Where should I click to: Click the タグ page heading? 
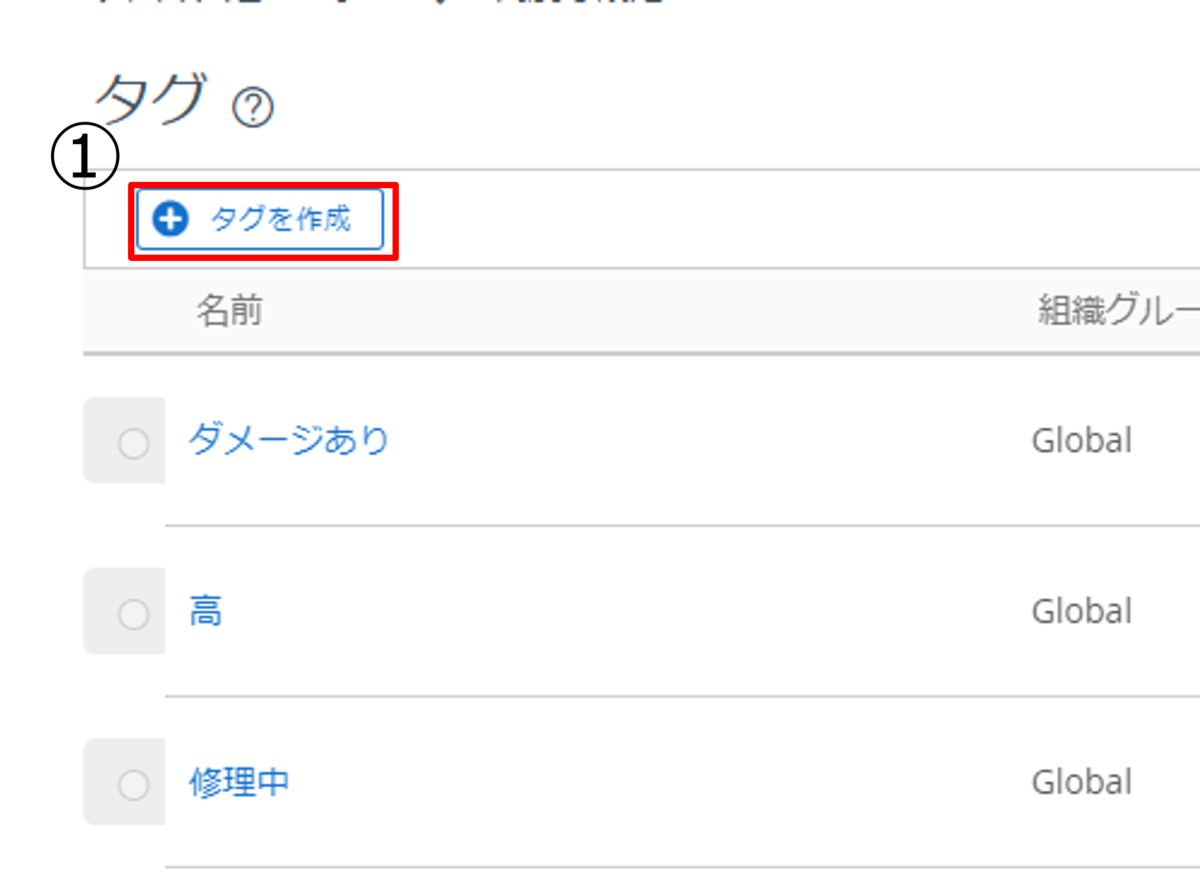[x=150, y=98]
